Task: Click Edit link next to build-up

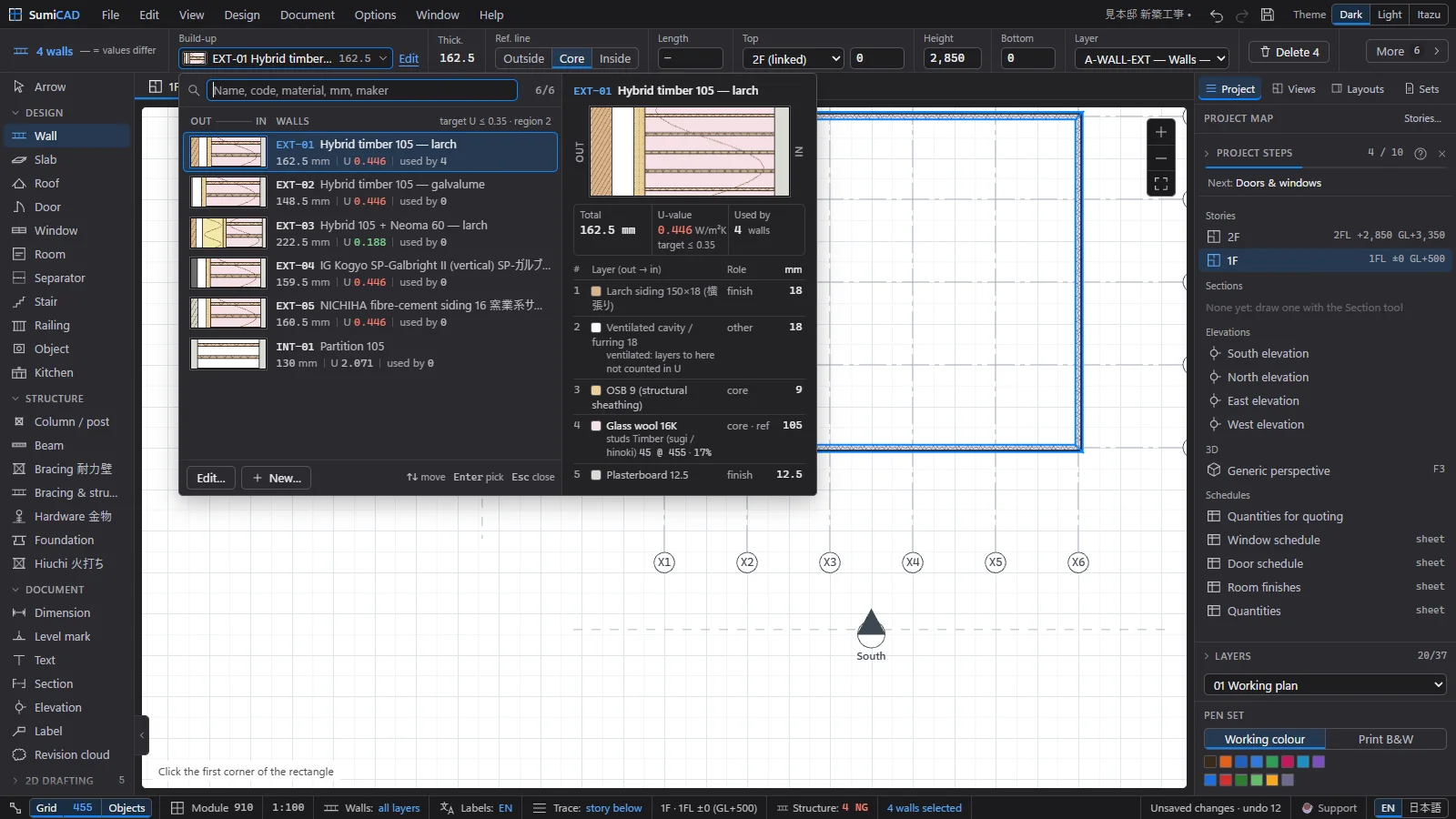Action: coord(409,58)
